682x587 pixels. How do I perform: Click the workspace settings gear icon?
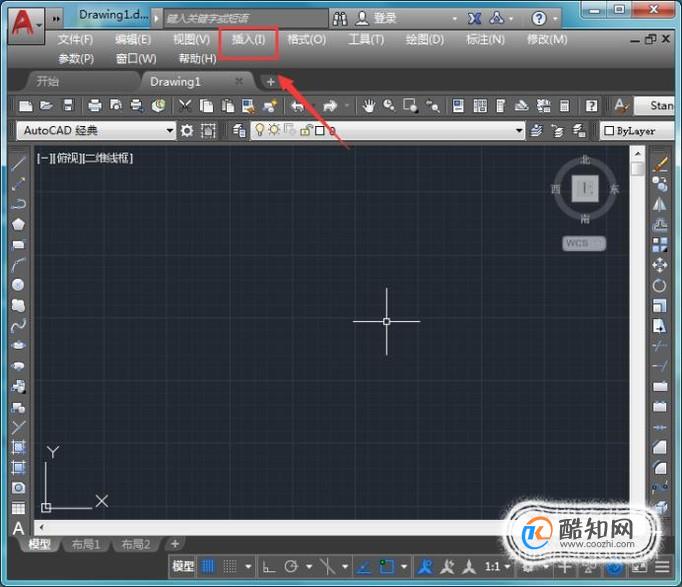pyautogui.click(x=187, y=130)
